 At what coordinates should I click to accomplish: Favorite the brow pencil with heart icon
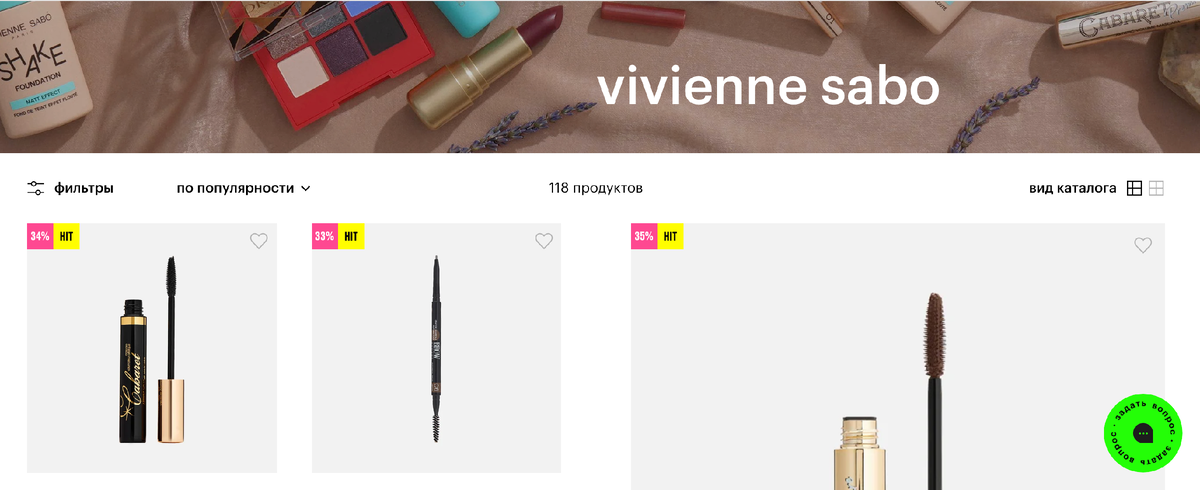coord(544,241)
